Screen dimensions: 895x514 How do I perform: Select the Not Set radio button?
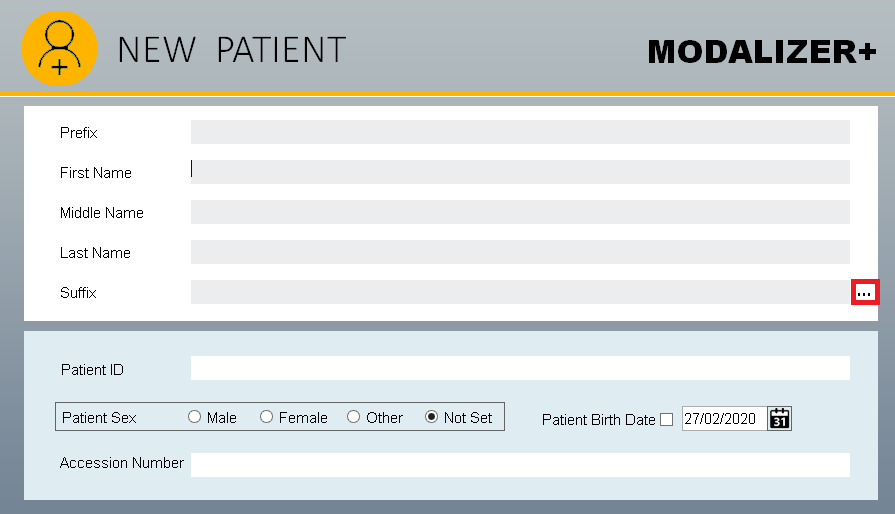click(432, 417)
